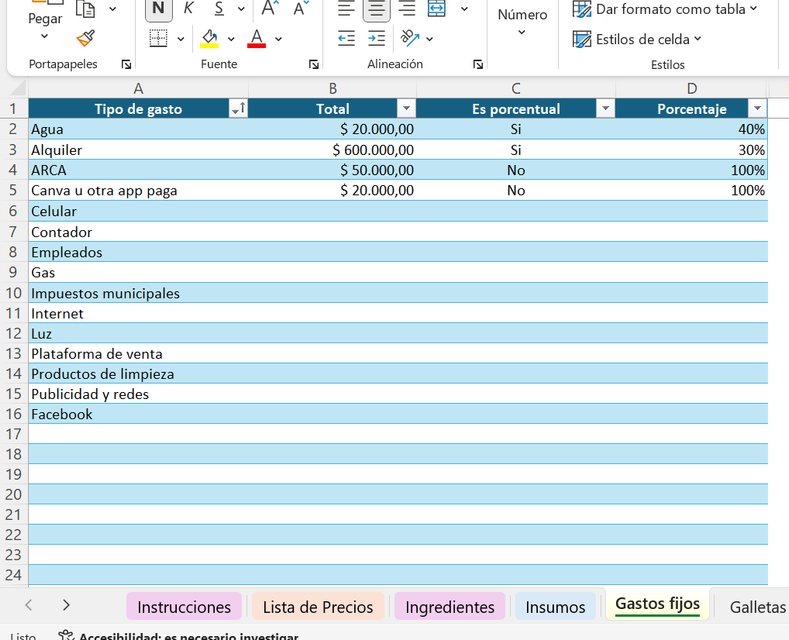The width and height of the screenshot is (789, 640).
Task: Align text left icon
Action: coord(346,9)
